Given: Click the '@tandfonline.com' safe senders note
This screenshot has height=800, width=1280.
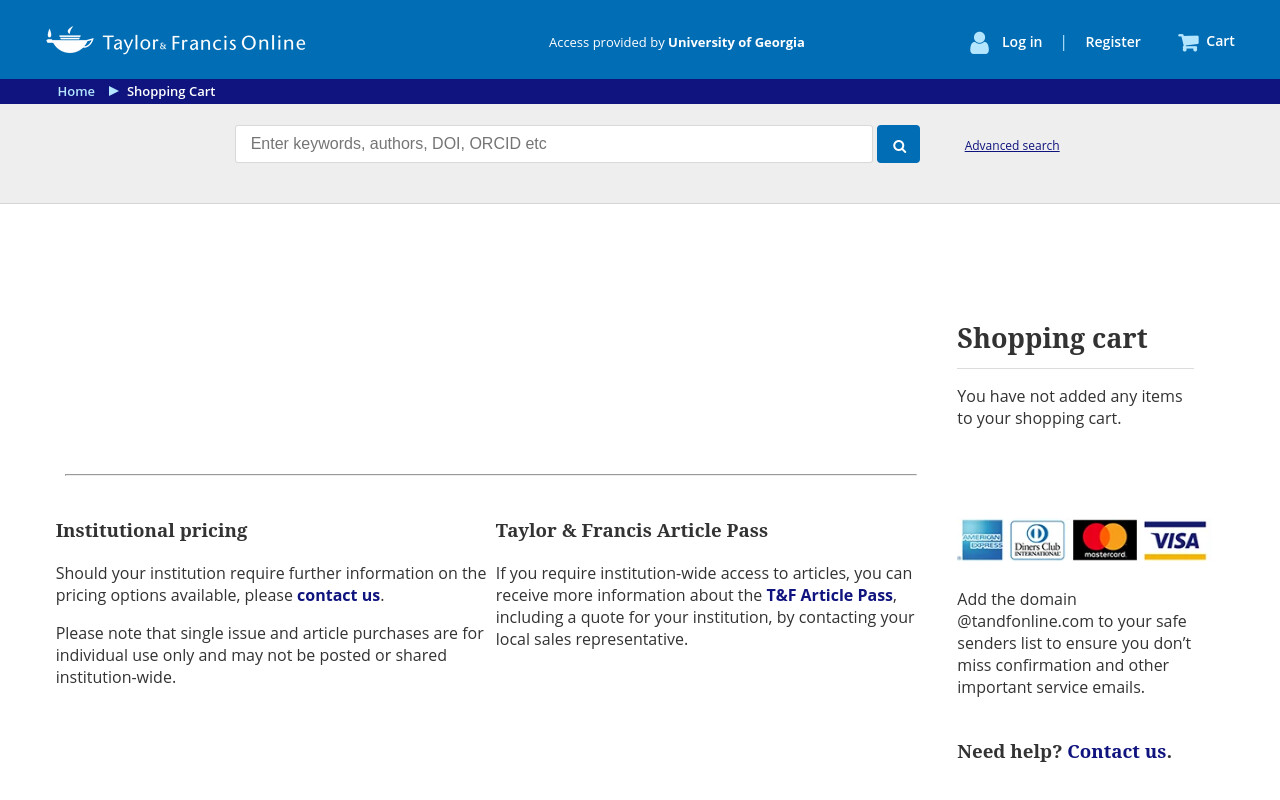Looking at the screenshot, I should (1075, 643).
